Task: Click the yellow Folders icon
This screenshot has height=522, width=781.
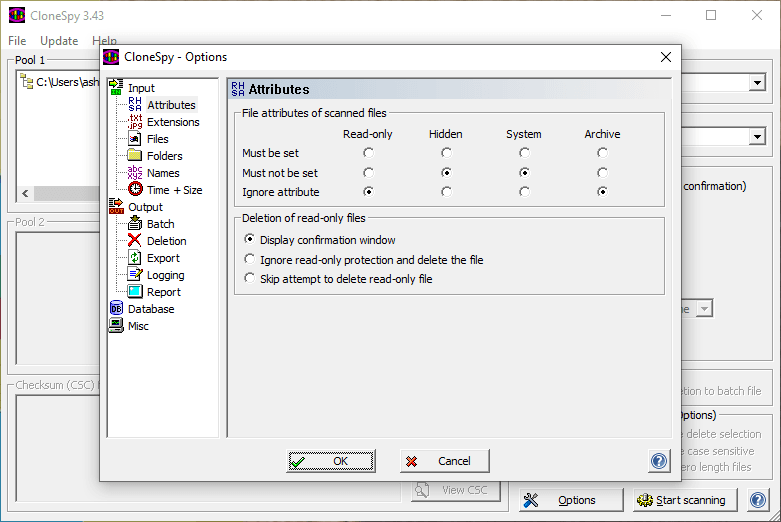Action: point(134,155)
